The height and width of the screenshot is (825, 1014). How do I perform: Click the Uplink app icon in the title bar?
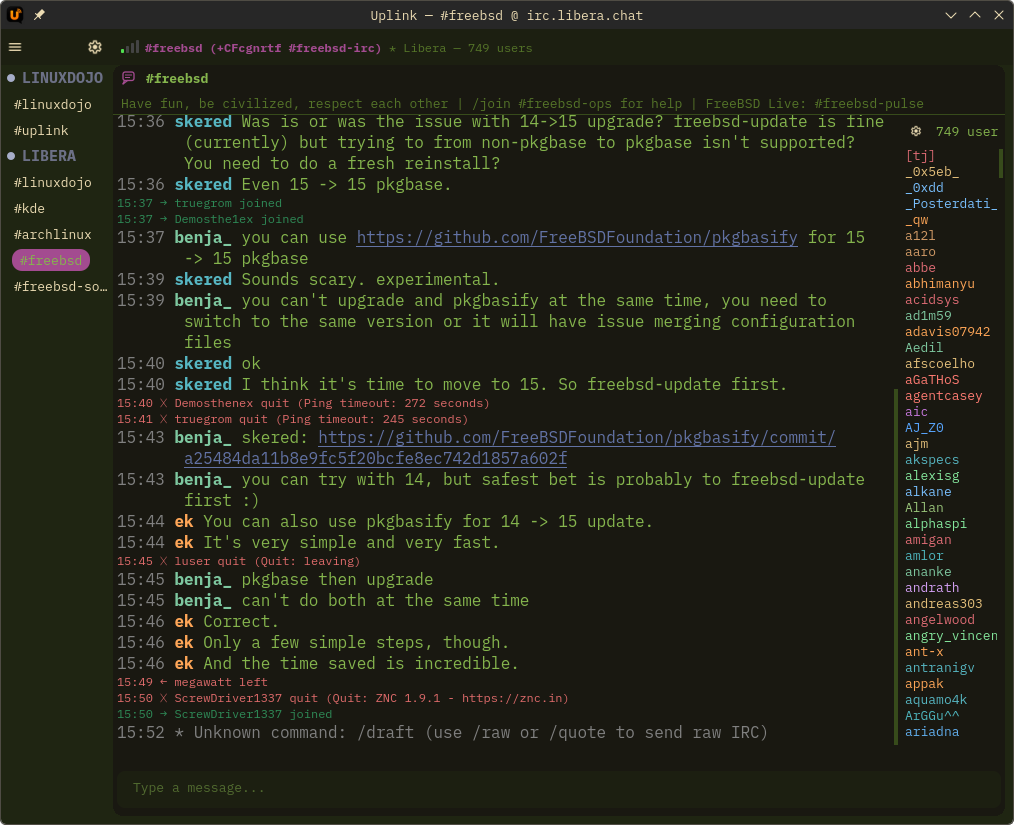[15, 14]
